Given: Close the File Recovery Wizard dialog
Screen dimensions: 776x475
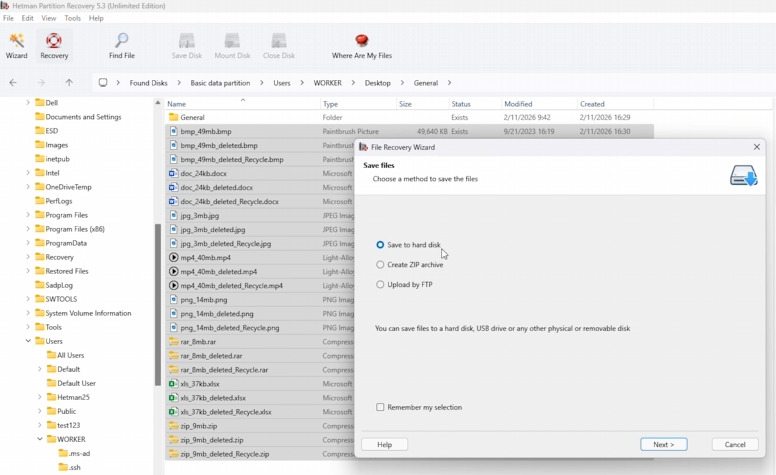Looking at the screenshot, I should coord(756,147).
